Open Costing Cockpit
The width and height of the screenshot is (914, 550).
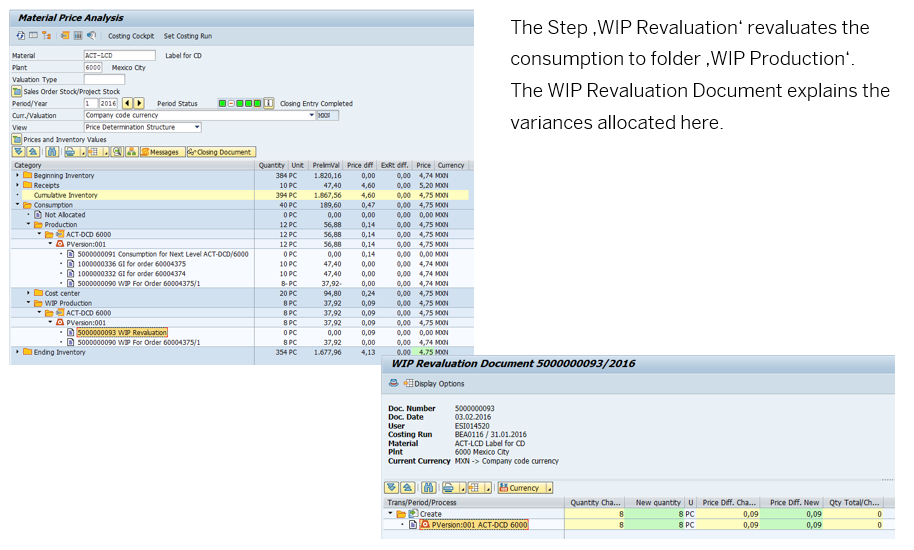pos(131,36)
